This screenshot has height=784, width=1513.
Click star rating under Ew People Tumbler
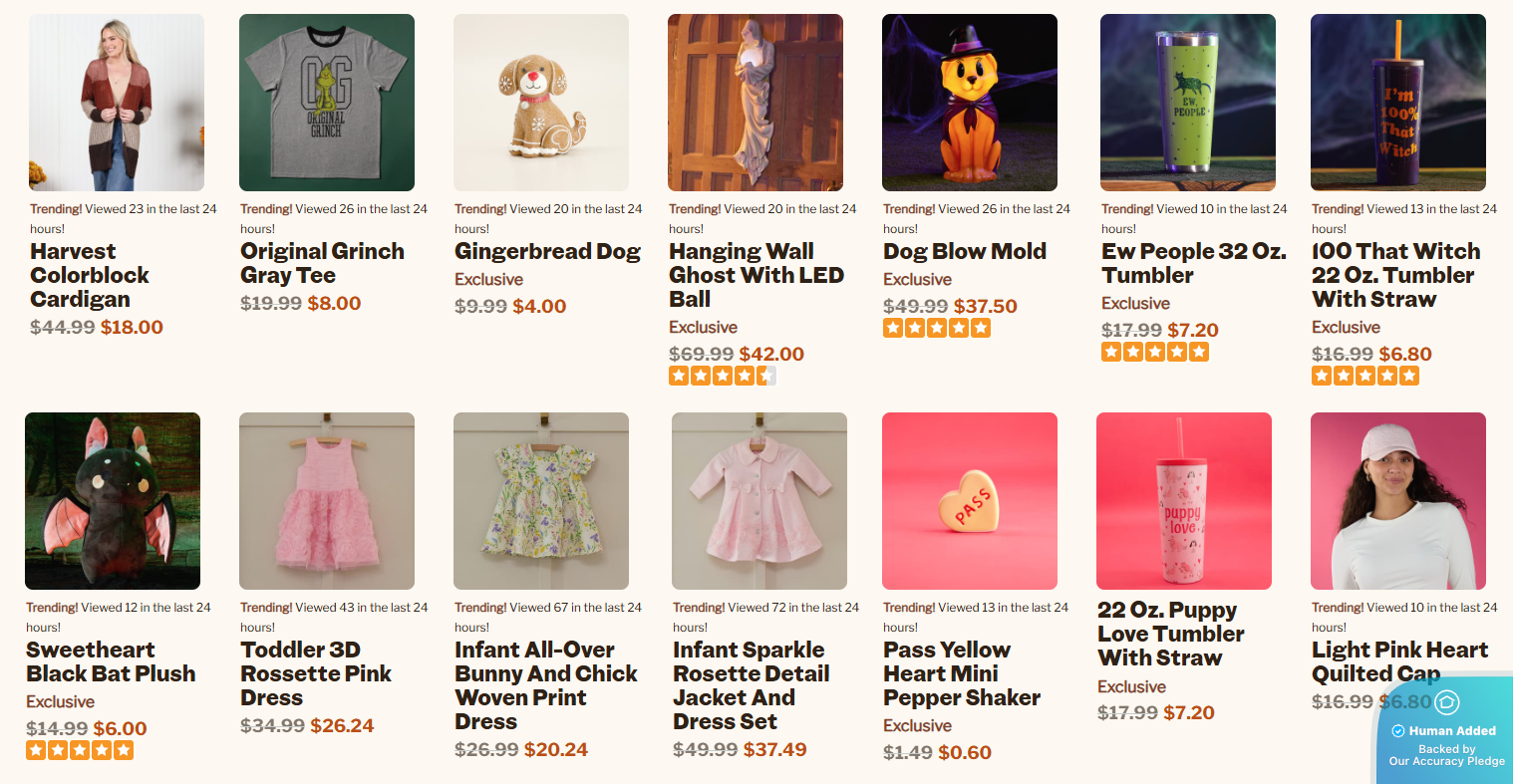1154,352
